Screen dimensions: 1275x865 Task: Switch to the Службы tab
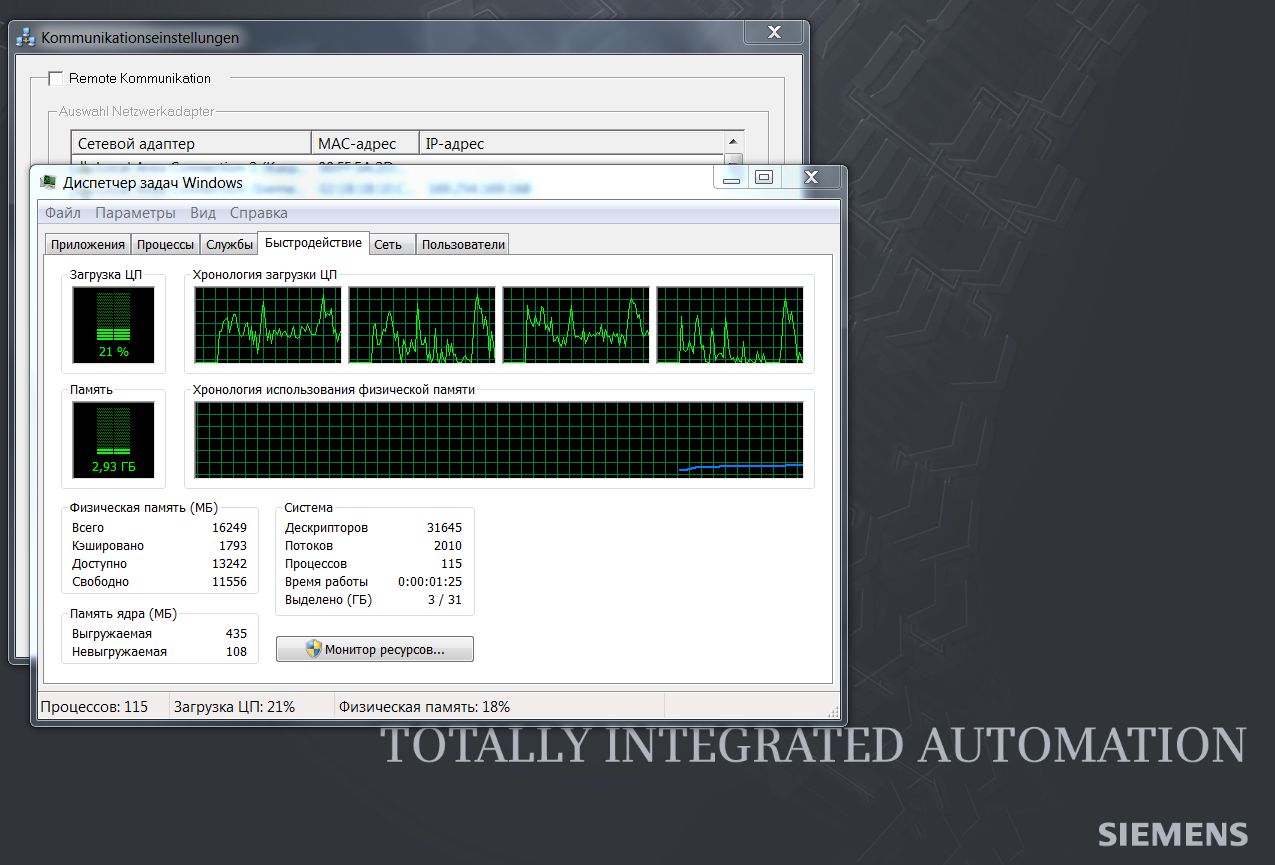tap(229, 245)
